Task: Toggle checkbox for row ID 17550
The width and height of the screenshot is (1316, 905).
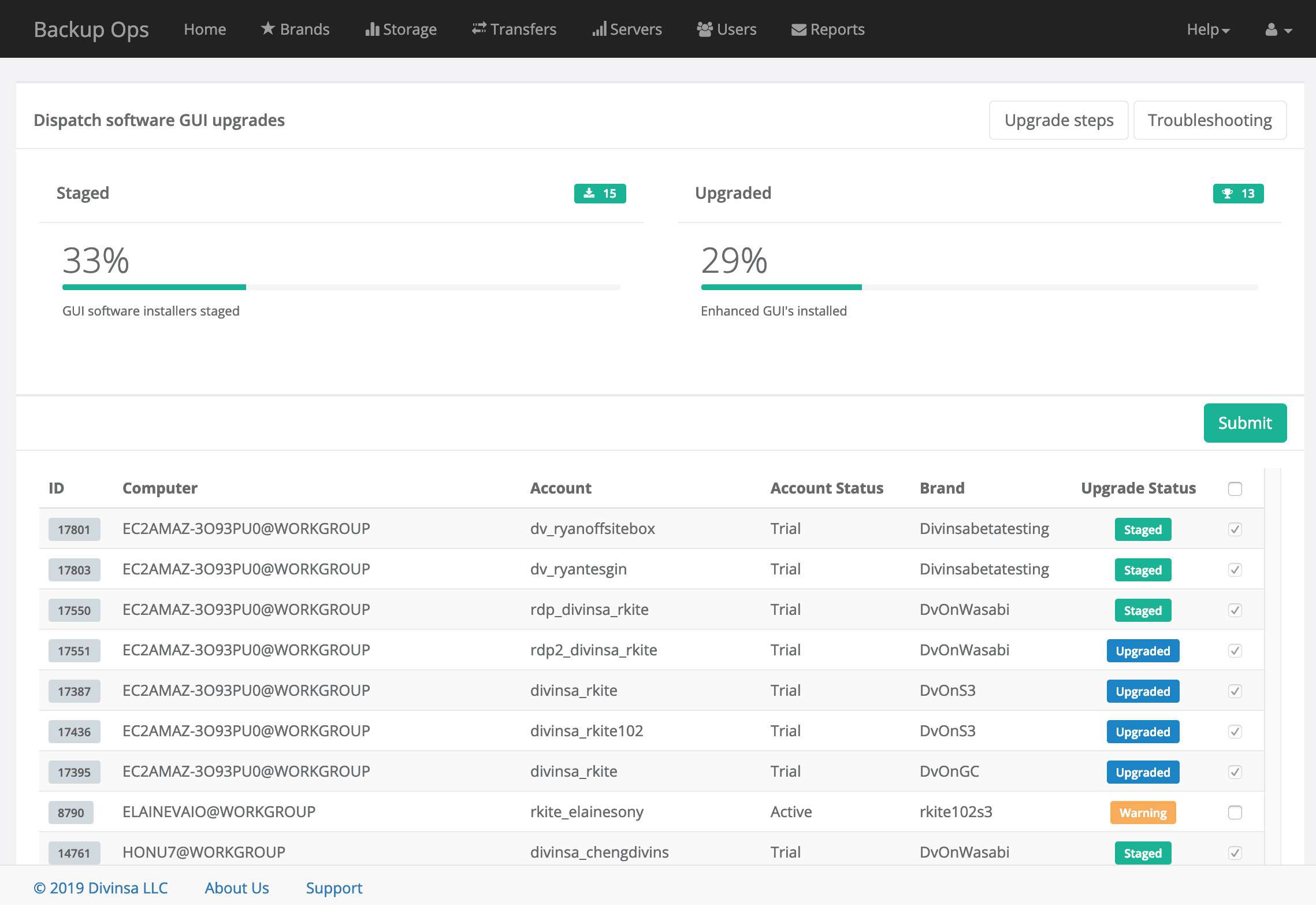Action: click(1235, 610)
